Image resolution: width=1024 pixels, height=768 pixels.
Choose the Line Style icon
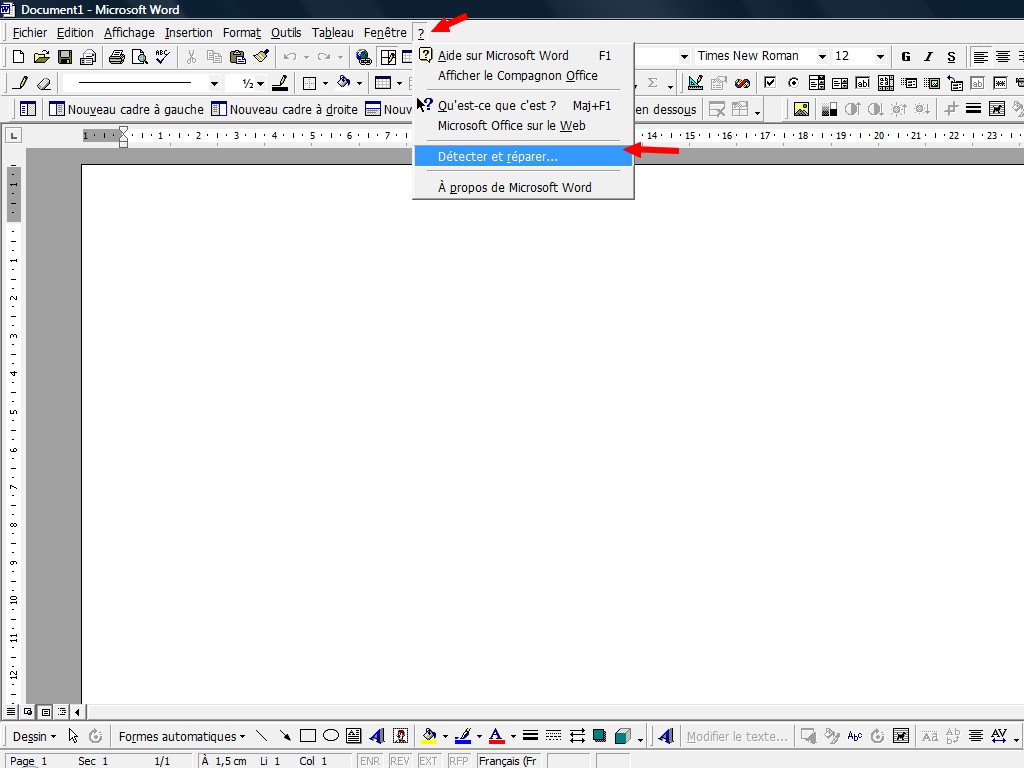click(530, 736)
